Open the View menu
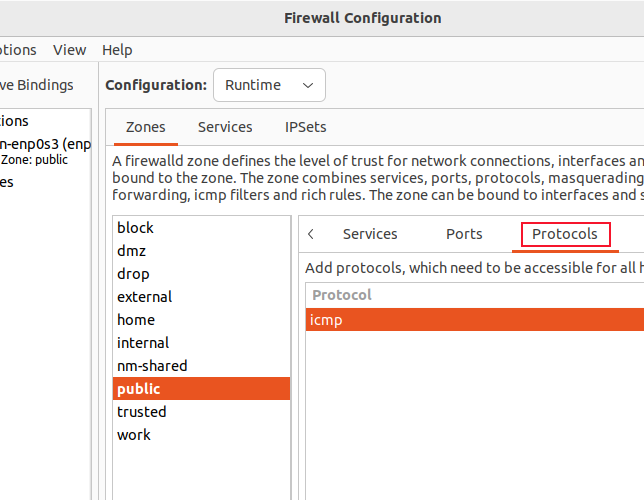This screenshot has width=644, height=500. (69, 50)
